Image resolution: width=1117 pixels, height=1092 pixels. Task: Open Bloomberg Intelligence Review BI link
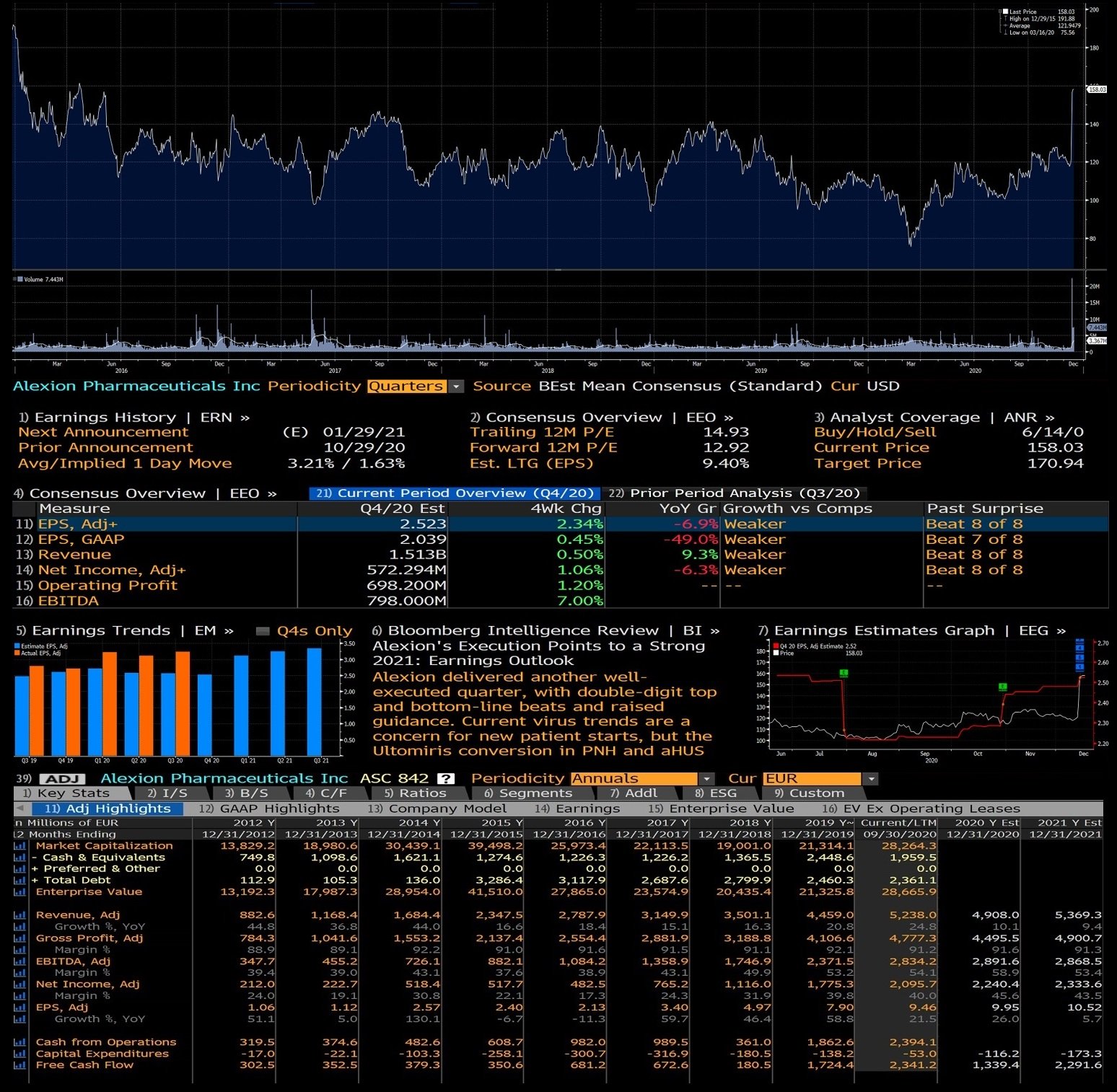546,631
